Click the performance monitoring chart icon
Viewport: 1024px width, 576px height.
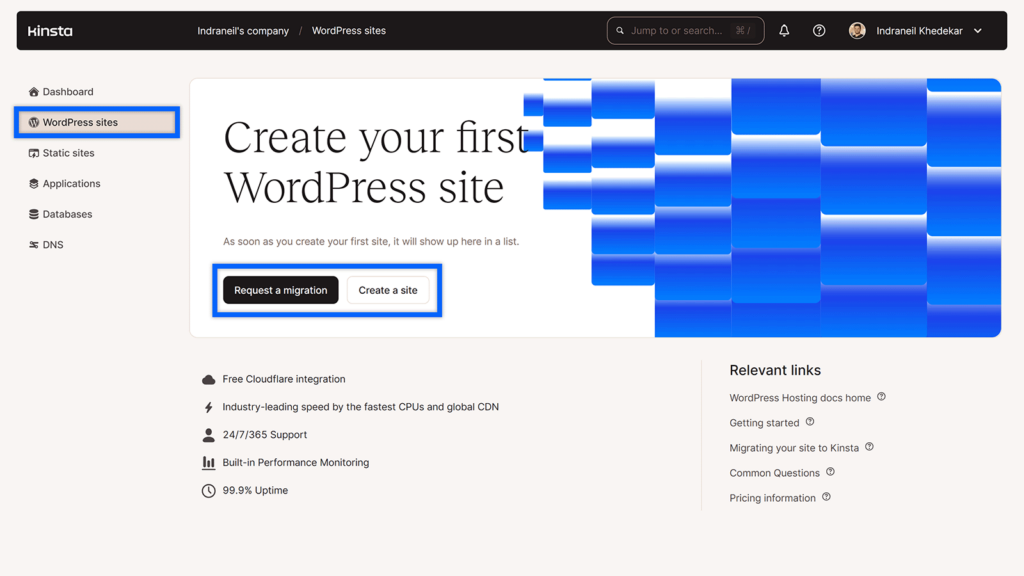(x=208, y=462)
